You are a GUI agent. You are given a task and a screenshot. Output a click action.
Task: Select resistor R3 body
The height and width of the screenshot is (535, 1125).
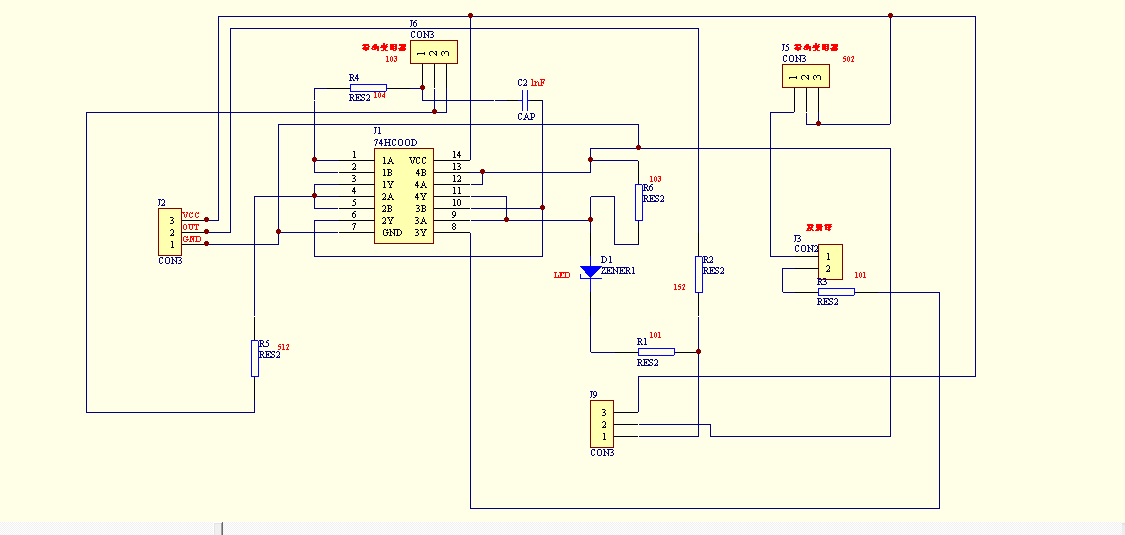837,292
